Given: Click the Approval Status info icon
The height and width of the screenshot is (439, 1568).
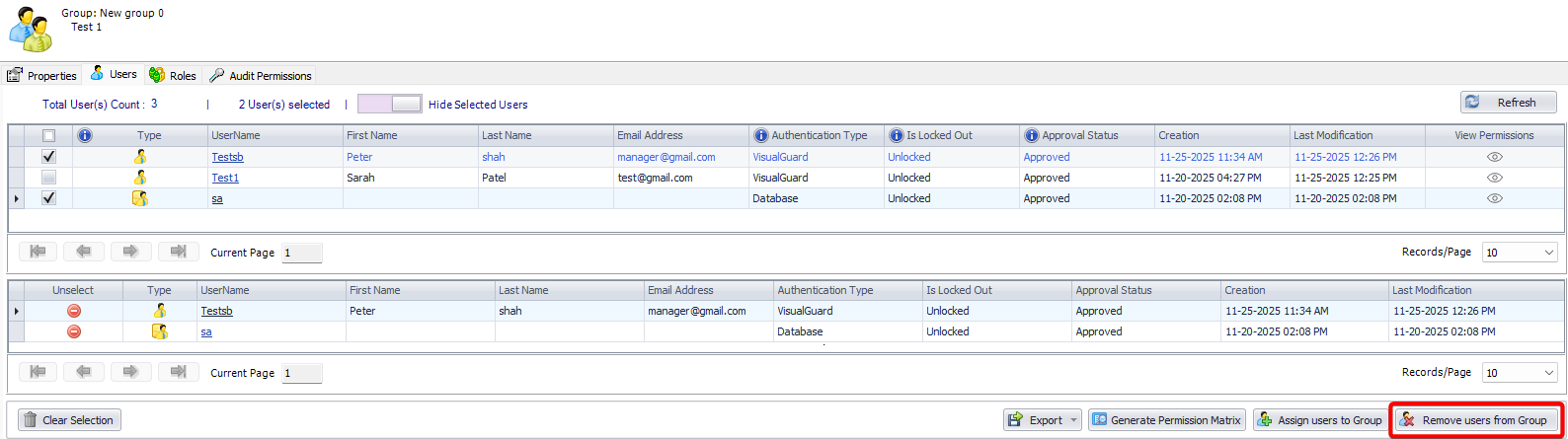Looking at the screenshot, I should 1031,135.
